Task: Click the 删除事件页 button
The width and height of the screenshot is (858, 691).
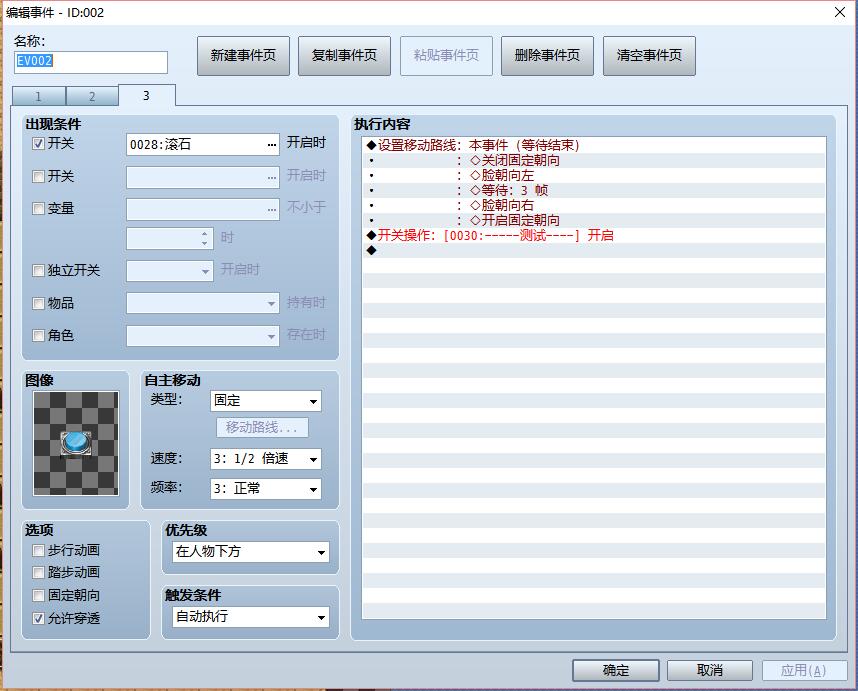Action: point(547,56)
